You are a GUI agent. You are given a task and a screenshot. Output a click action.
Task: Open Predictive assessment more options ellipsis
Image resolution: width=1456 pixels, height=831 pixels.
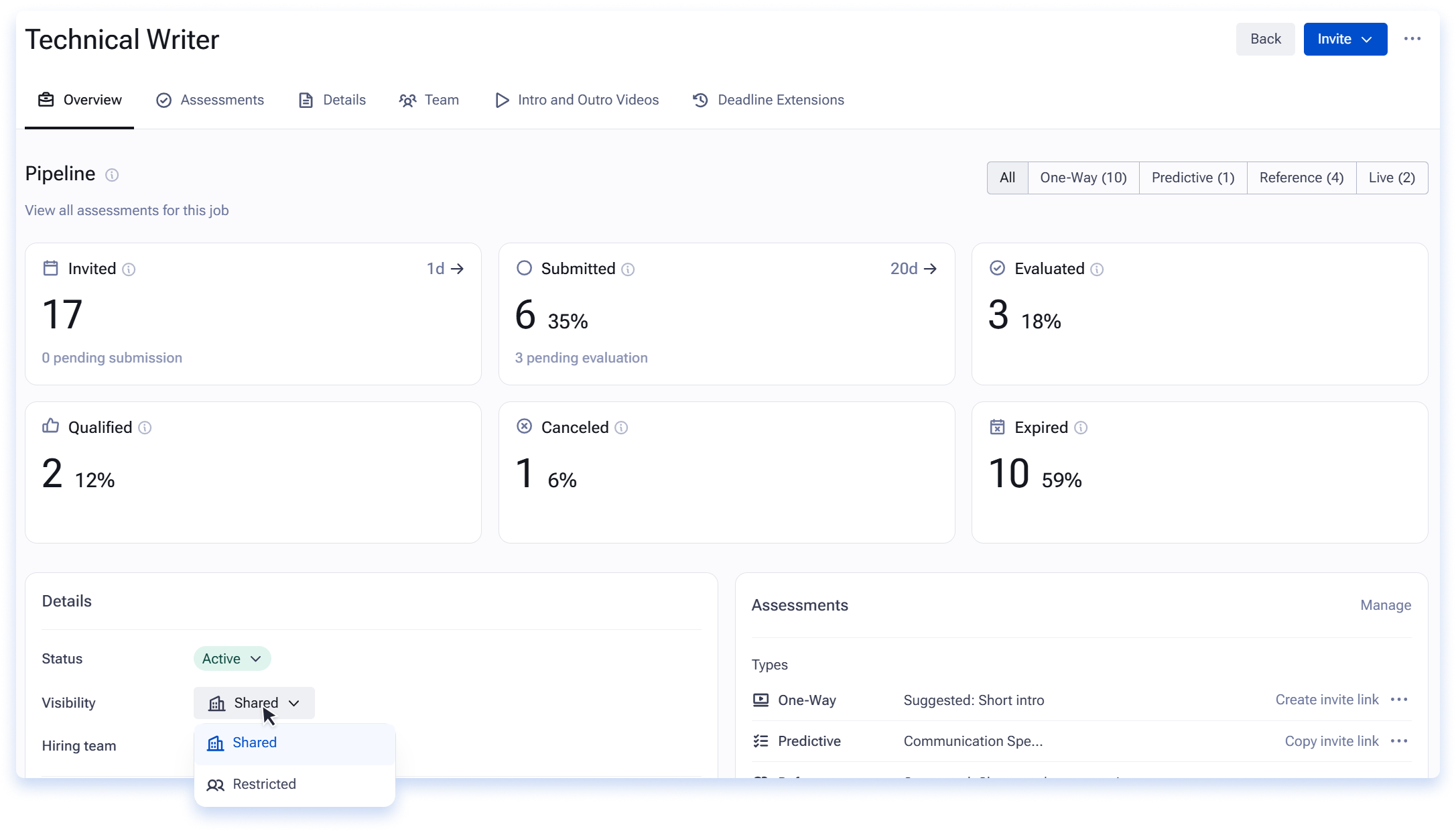pyautogui.click(x=1399, y=741)
